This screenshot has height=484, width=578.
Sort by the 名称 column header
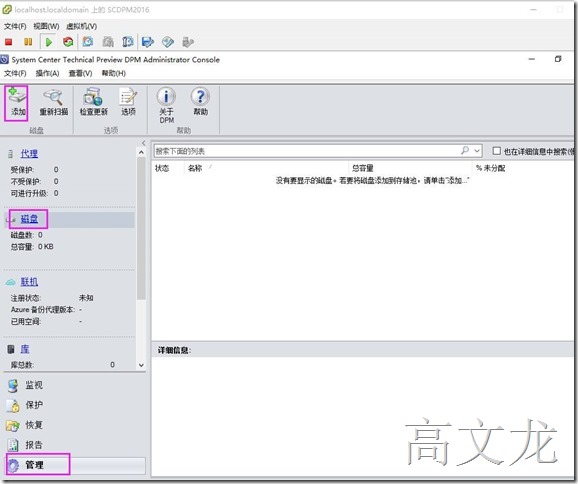tap(195, 168)
